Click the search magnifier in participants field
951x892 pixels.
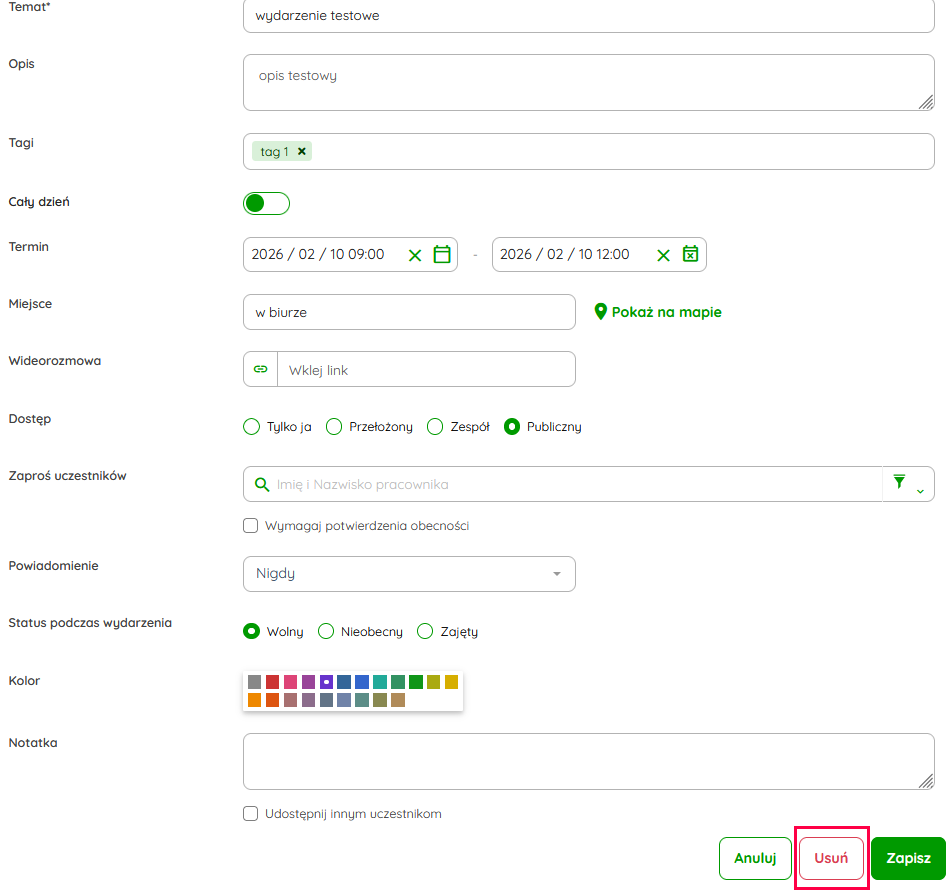[x=262, y=484]
